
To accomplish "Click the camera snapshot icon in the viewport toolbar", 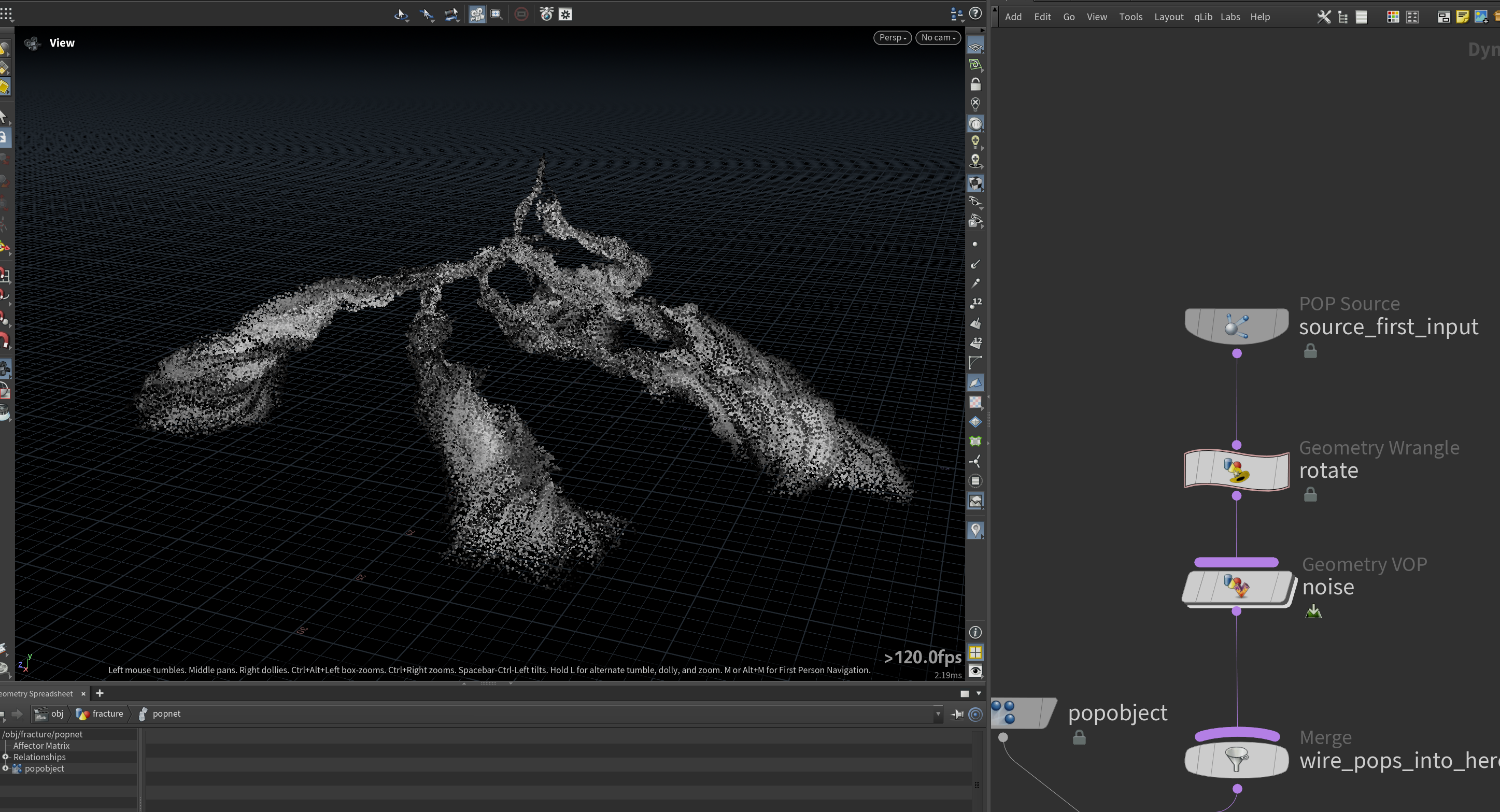I will click(546, 15).
